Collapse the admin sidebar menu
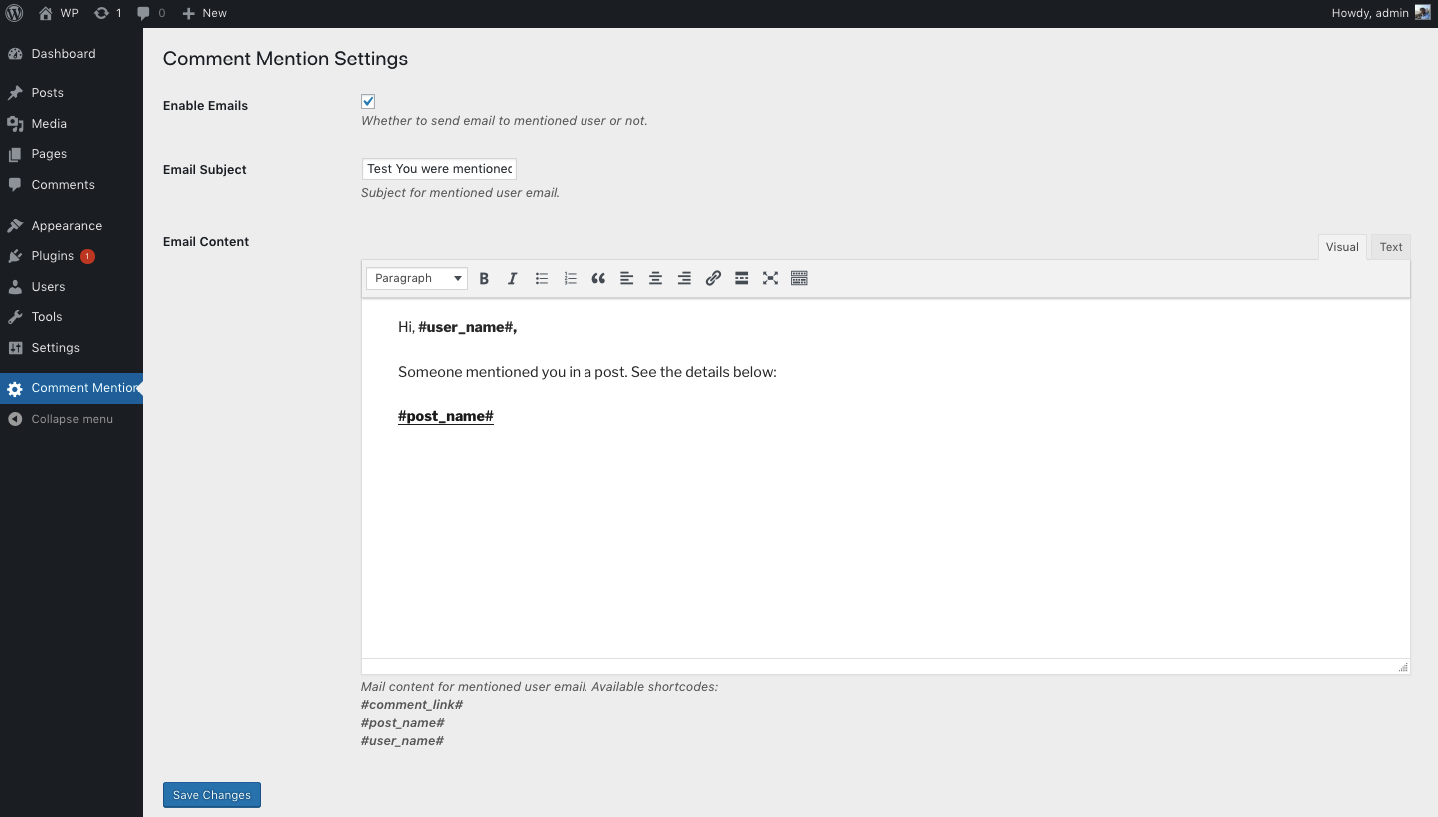This screenshot has height=817, width=1438. coord(71,419)
